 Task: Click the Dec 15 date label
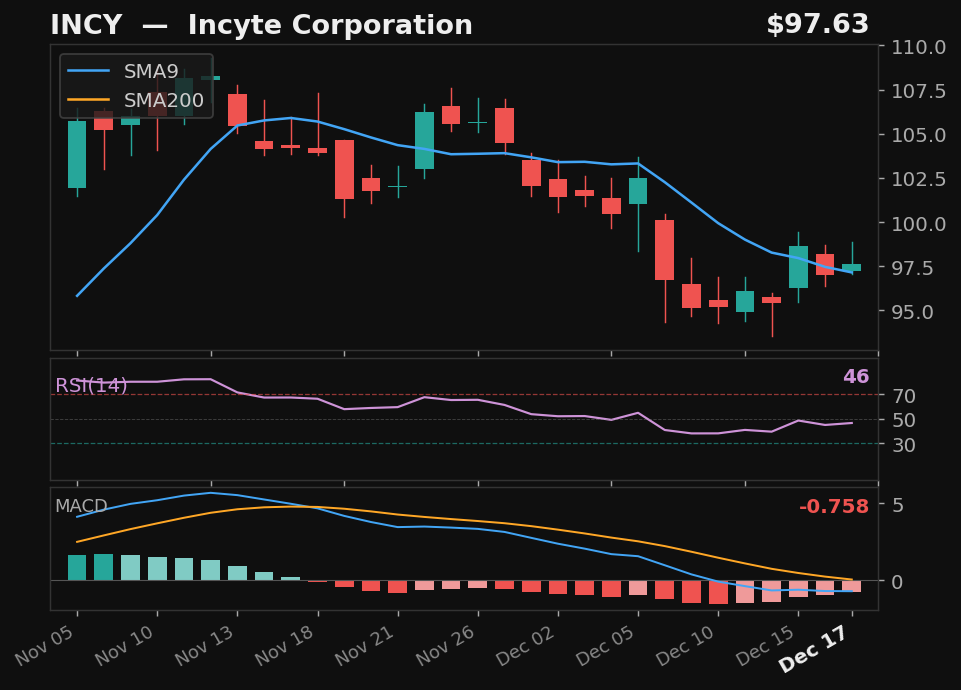(x=766, y=646)
